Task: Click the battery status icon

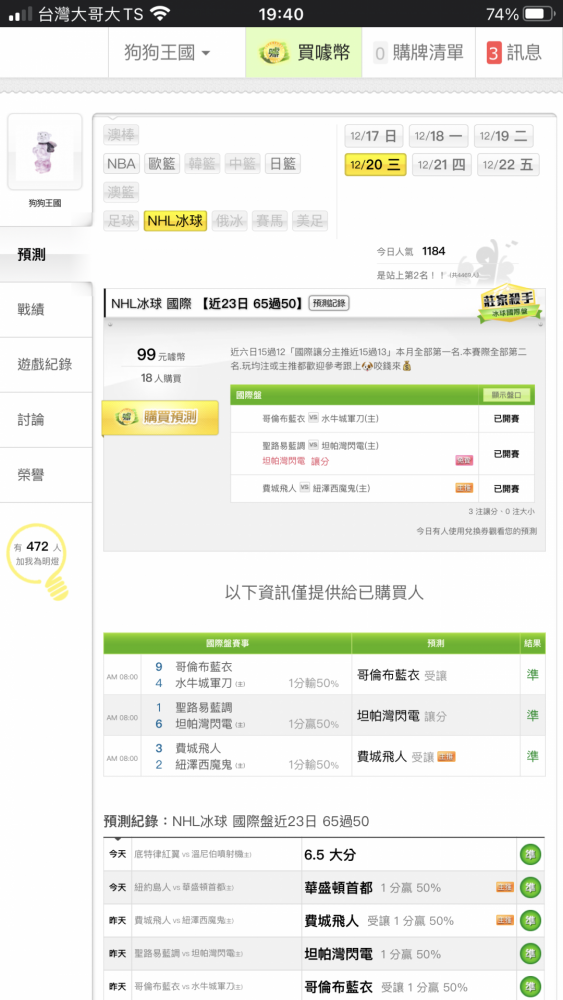Action: [539, 13]
